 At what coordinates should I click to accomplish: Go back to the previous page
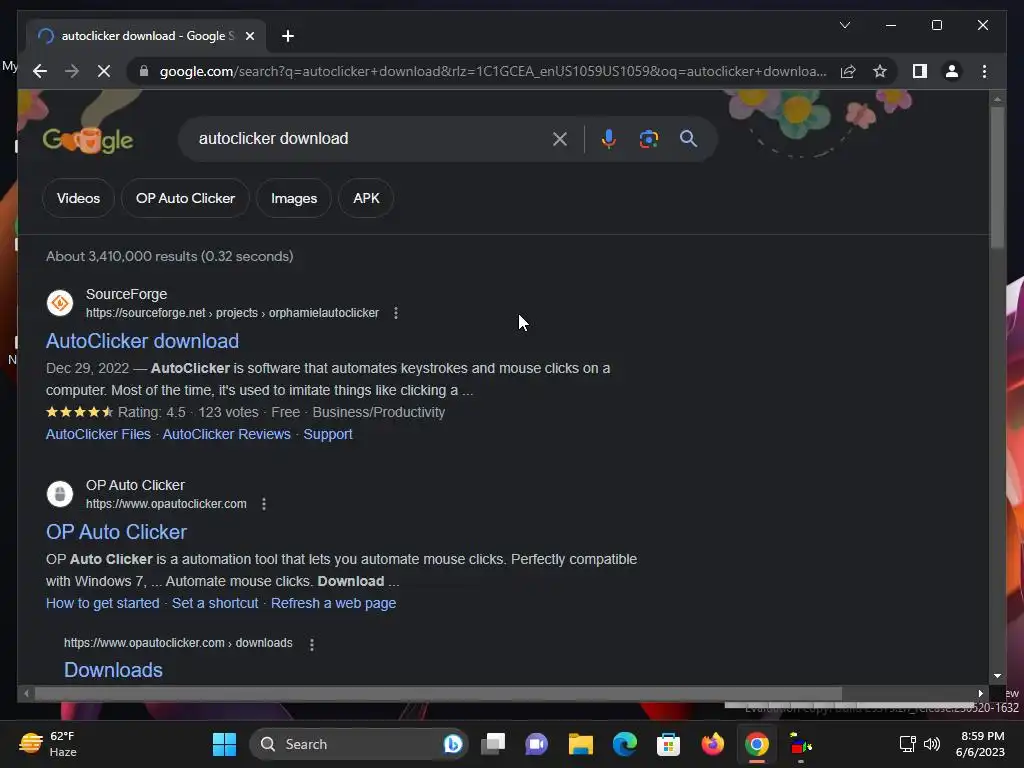point(40,71)
